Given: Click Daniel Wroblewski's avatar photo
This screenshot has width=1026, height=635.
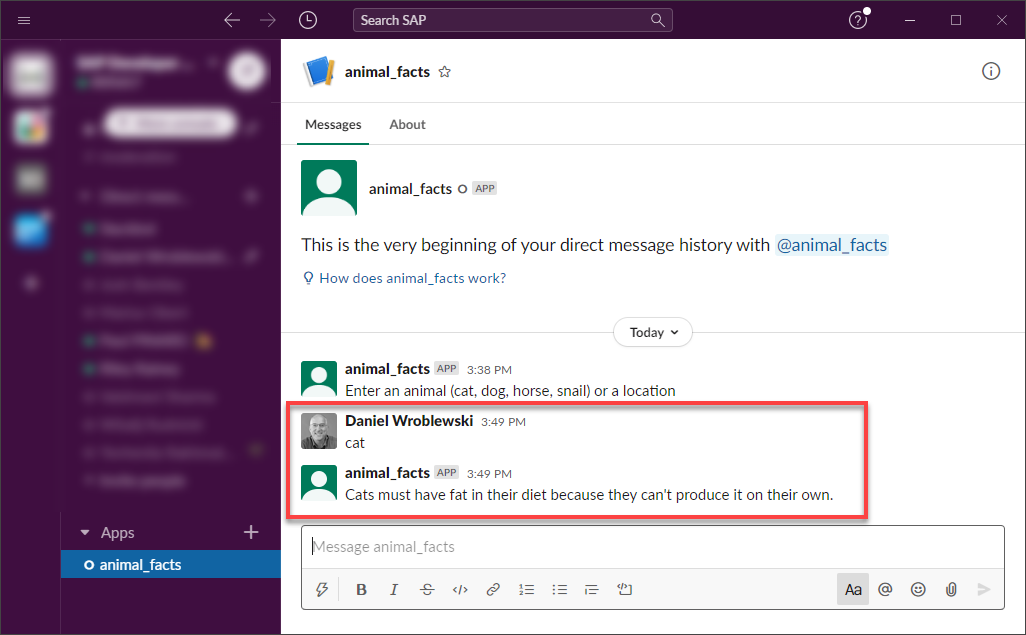Looking at the screenshot, I should pos(319,431).
